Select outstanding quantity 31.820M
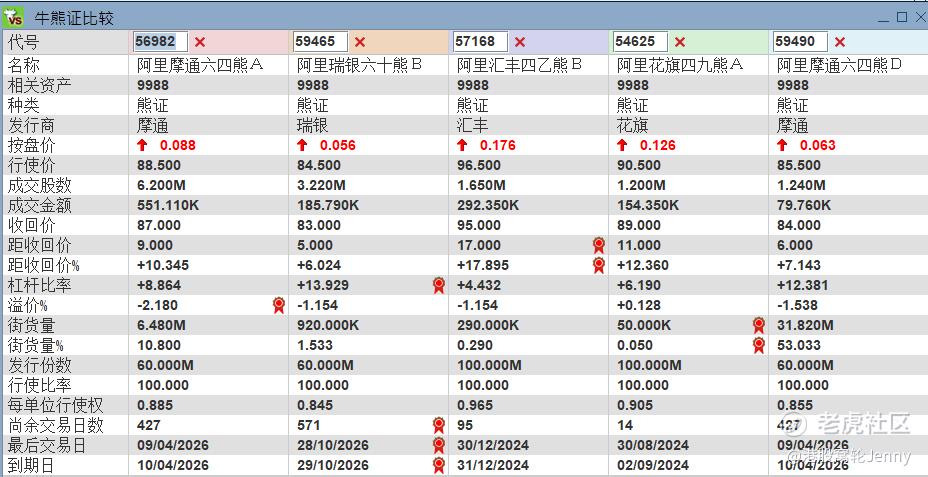 point(805,325)
